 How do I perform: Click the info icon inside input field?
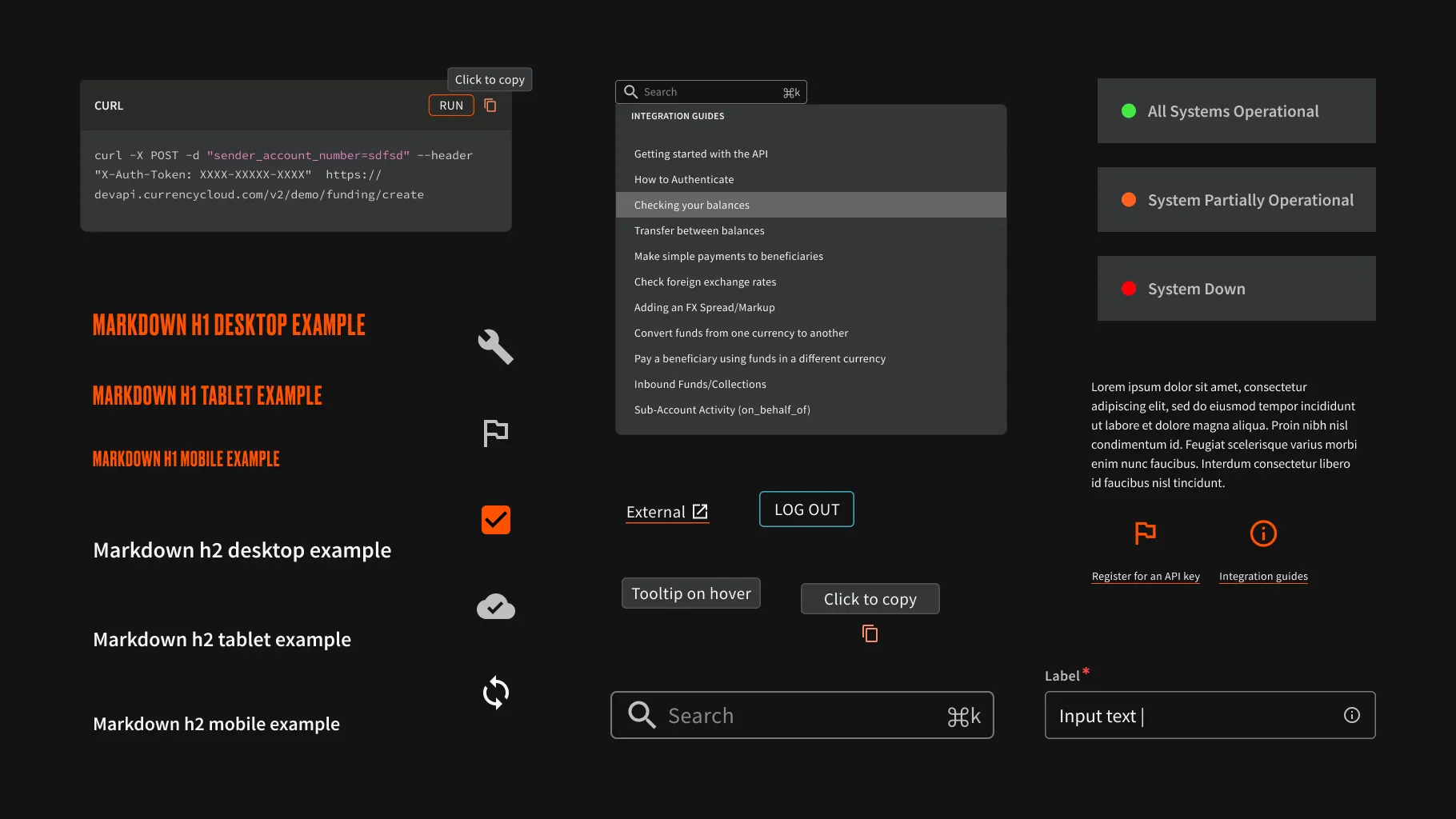point(1352,715)
